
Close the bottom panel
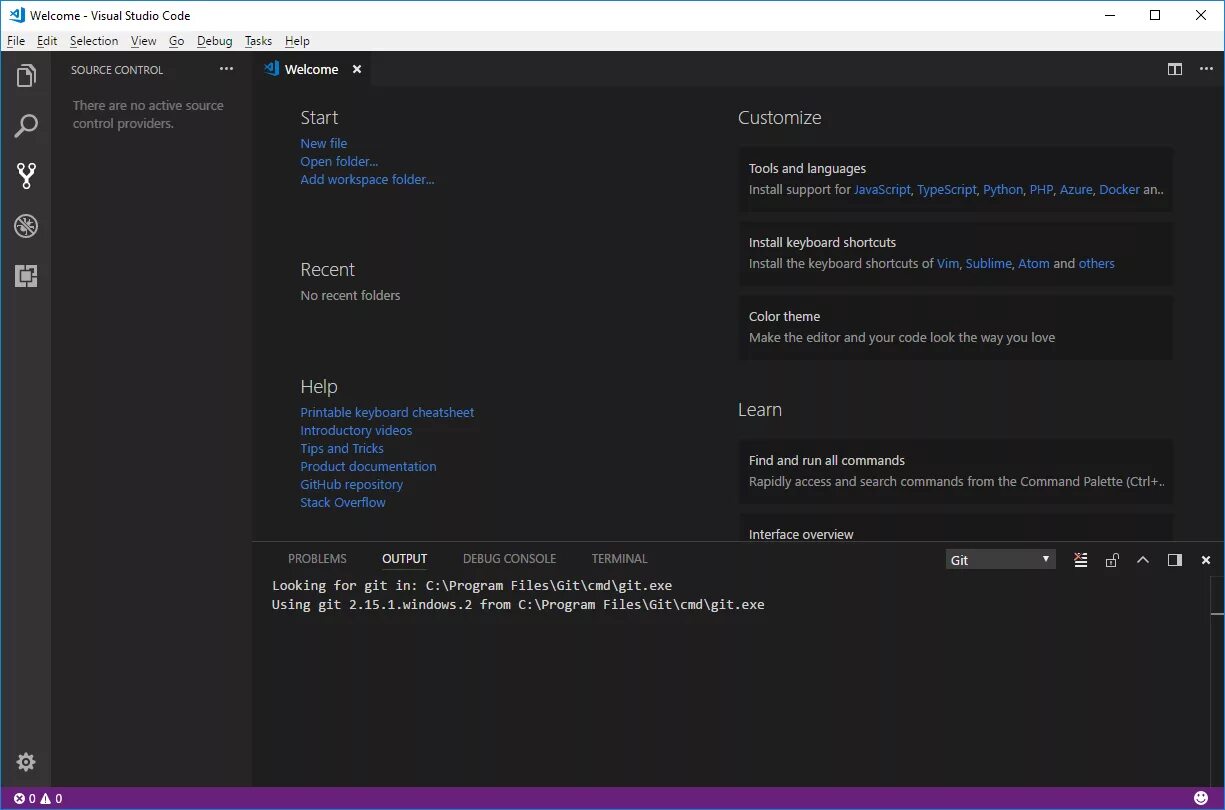[x=1206, y=560]
